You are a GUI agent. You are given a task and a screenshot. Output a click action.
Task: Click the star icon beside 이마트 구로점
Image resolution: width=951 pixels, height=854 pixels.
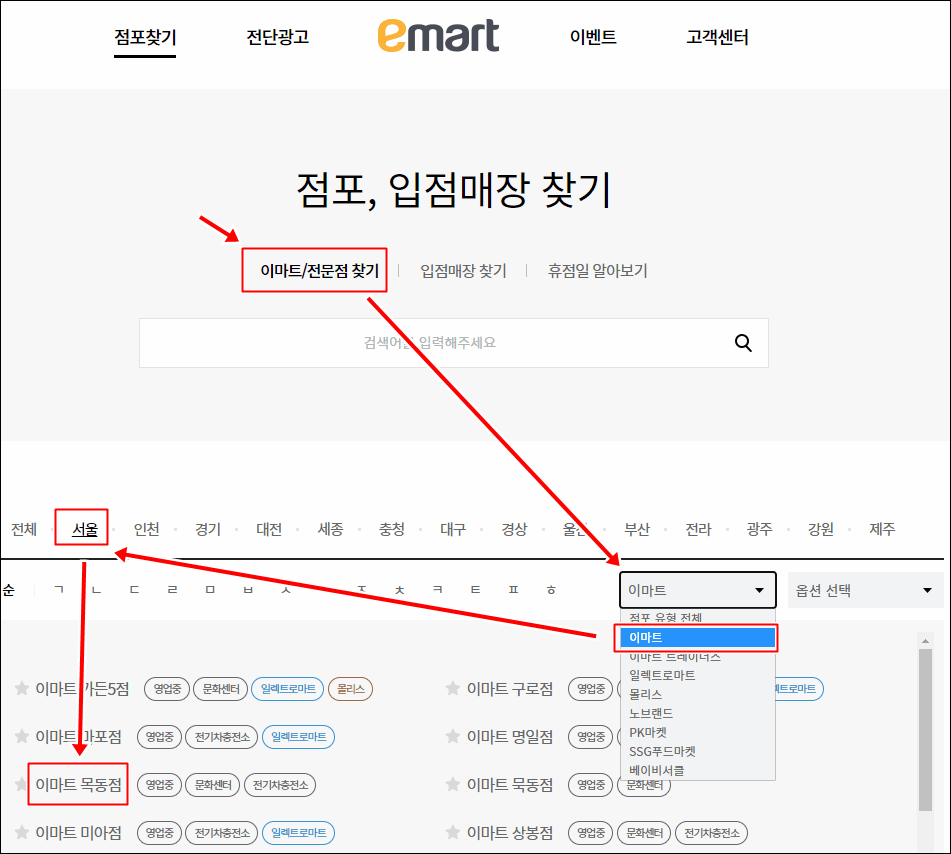pos(451,689)
